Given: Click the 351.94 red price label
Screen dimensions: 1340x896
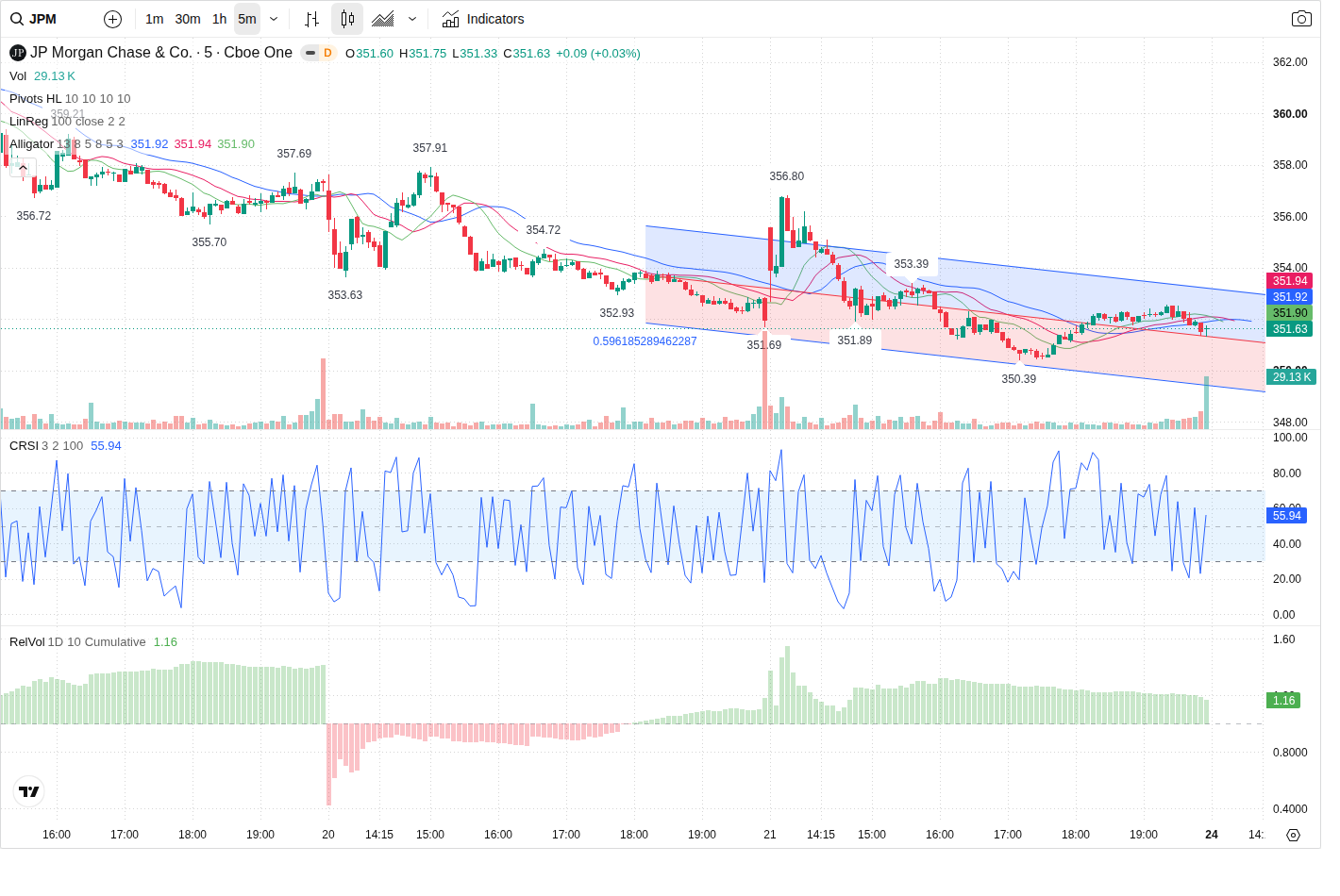Looking at the screenshot, I should tap(1290, 281).
